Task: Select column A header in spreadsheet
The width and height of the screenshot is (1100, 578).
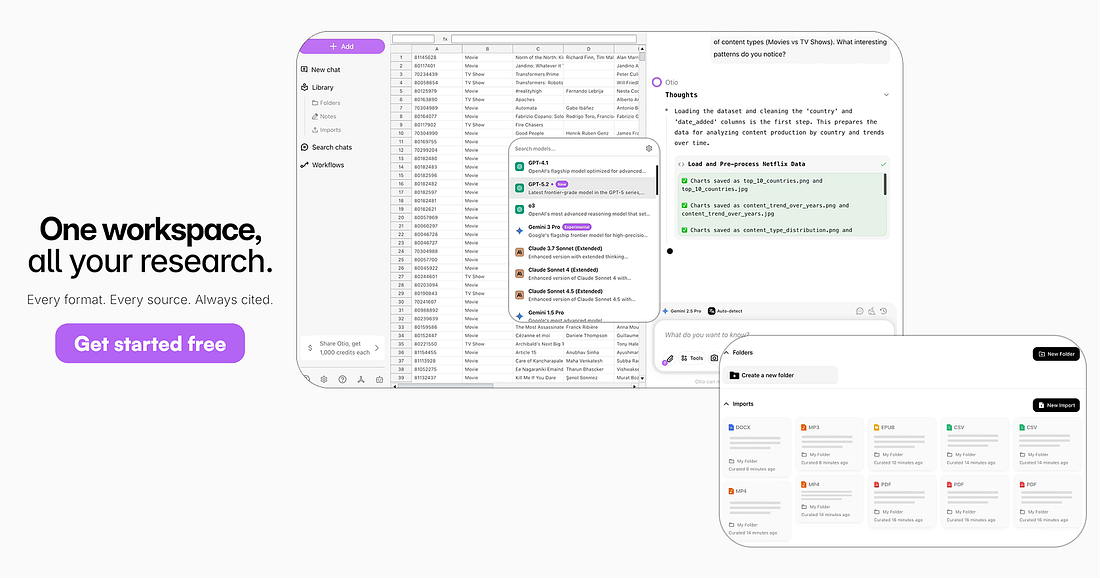Action: coord(436,49)
